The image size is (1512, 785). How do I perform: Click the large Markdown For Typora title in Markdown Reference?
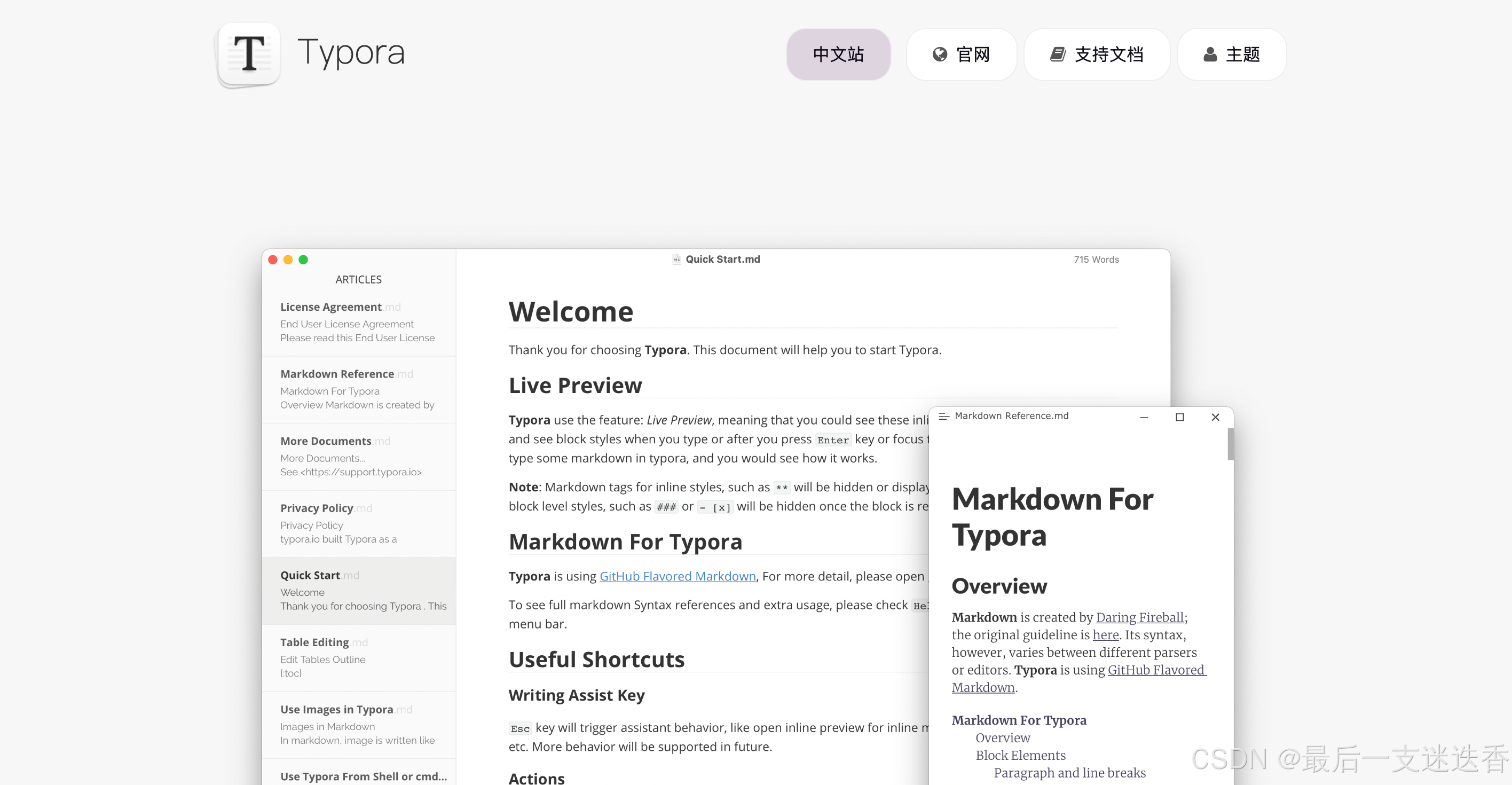click(x=1052, y=517)
